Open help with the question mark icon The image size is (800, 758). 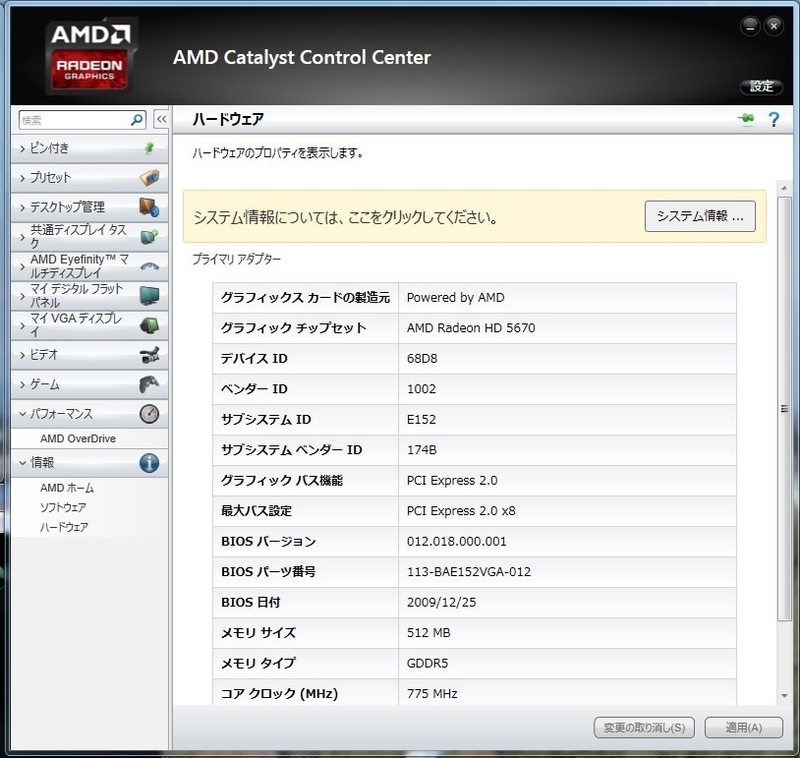point(773,119)
